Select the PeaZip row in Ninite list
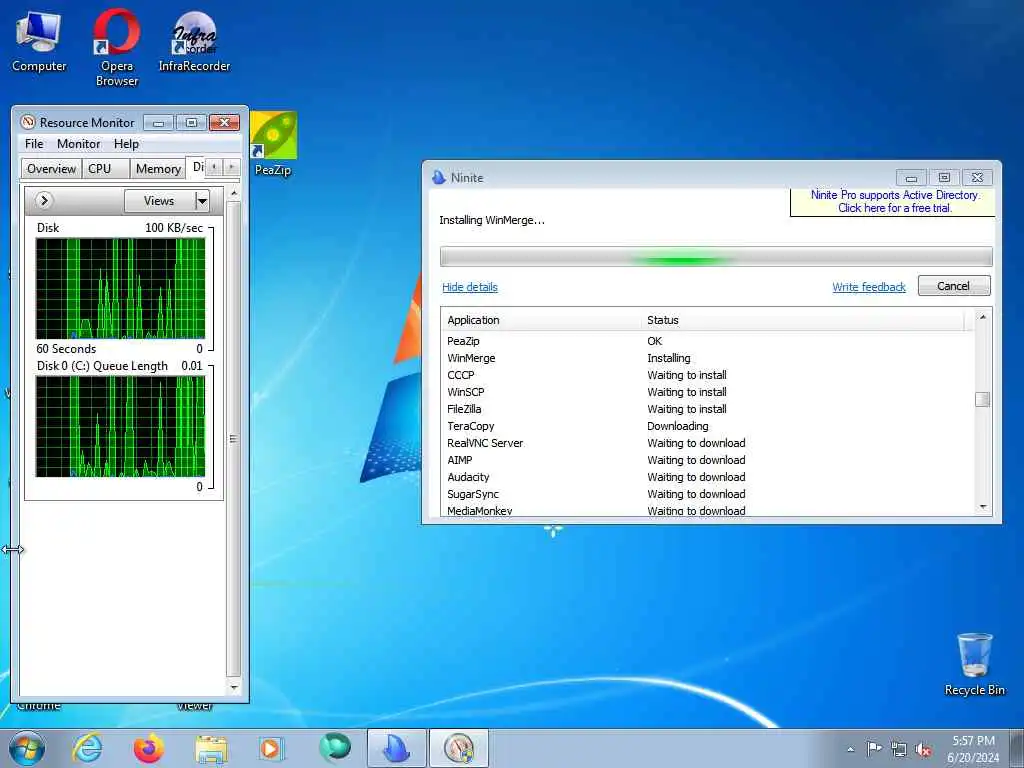The width and height of the screenshot is (1024, 768). [708, 341]
